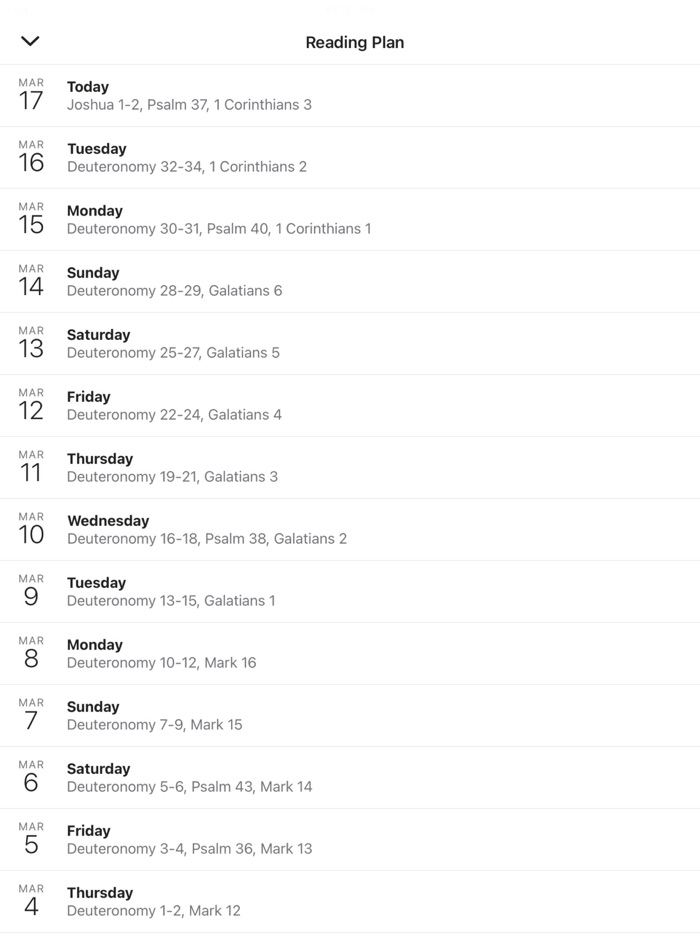Open Monday's Deuteronomy 30-31 reading
This screenshot has width=700, height=934.
click(219, 220)
